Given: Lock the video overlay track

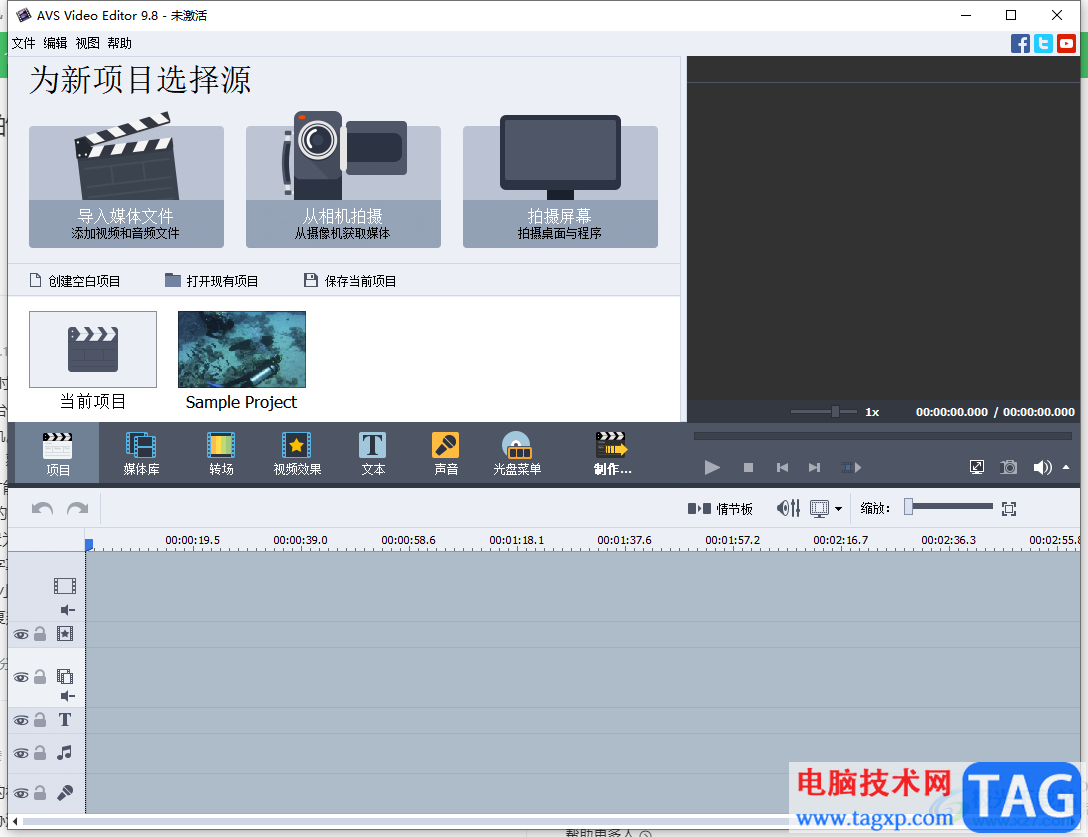Looking at the screenshot, I should click(40, 677).
